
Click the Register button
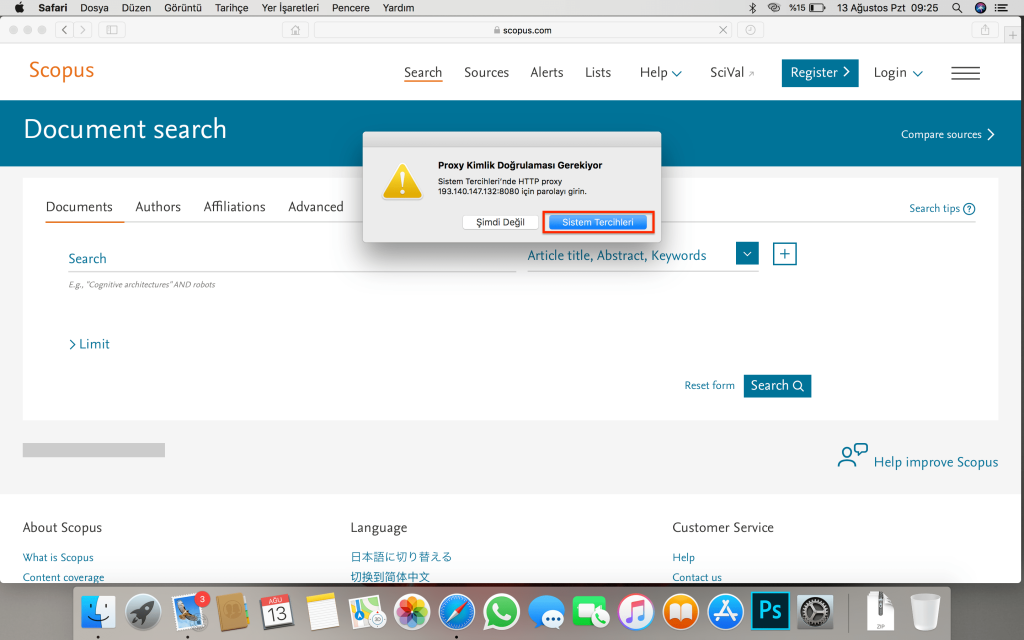pos(819,73)
